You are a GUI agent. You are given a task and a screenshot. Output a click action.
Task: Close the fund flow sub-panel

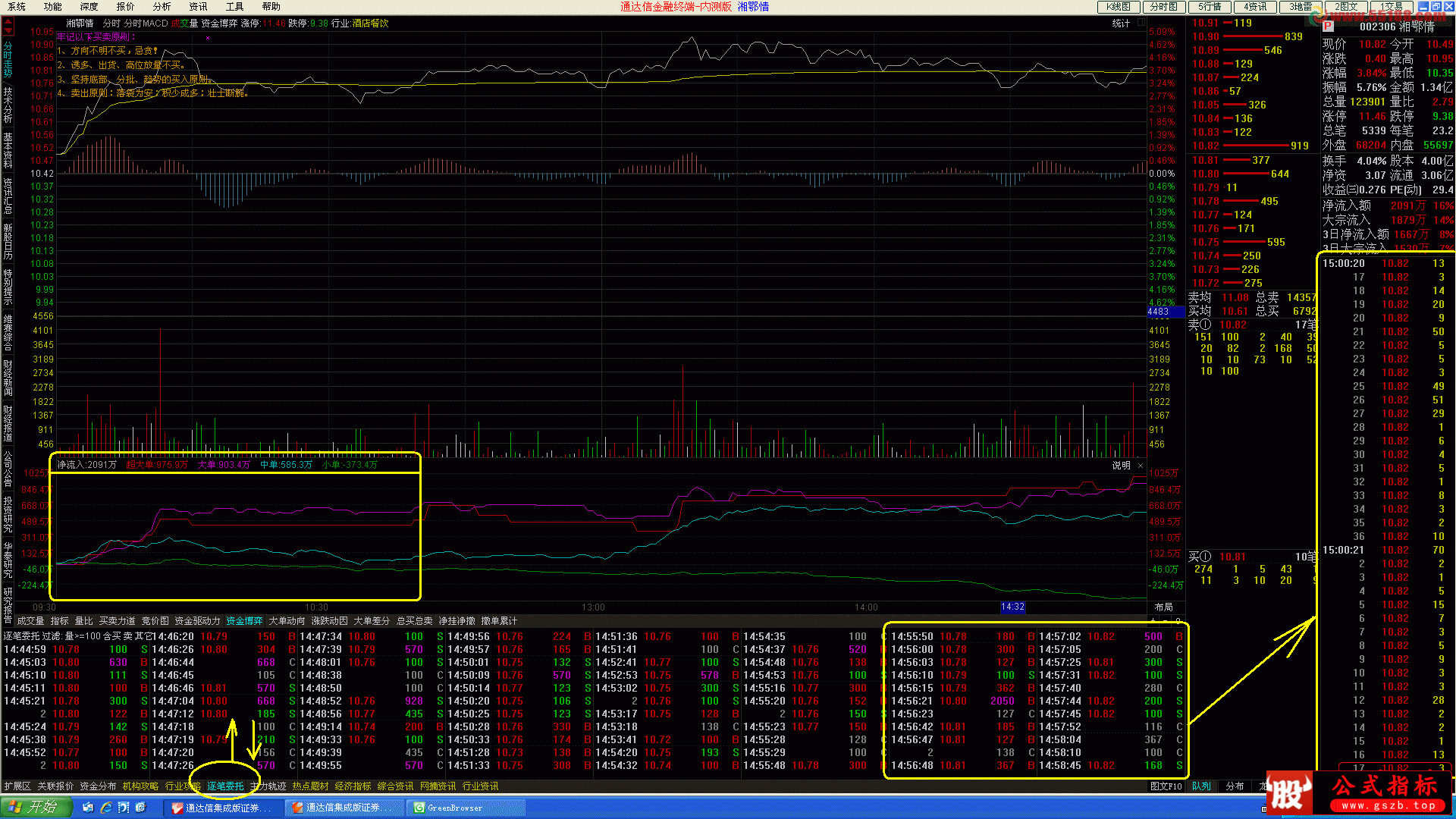(x=1141, y=466)
